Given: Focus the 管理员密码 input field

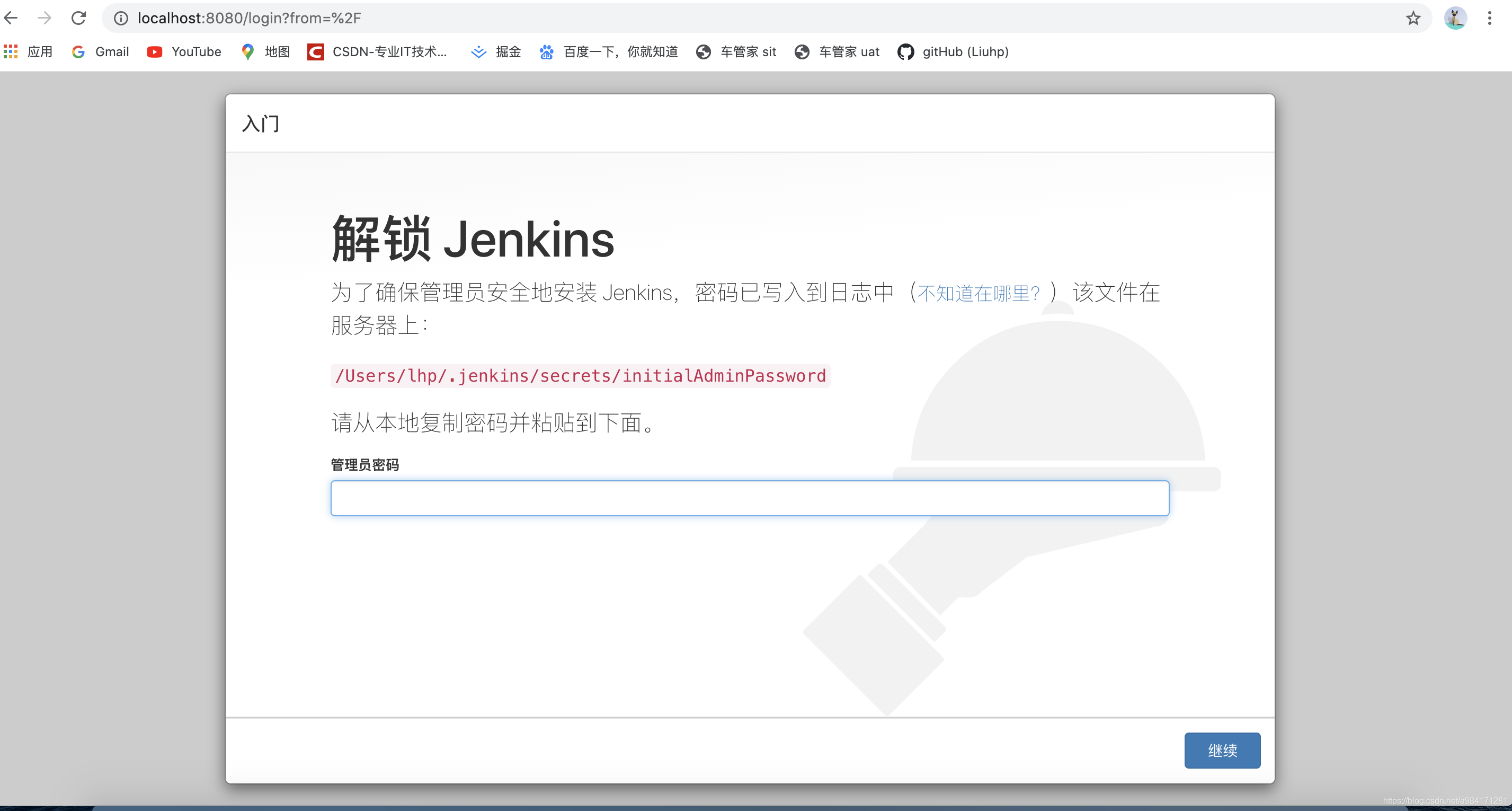Looking at the screenshot, I should pos(750,498).
